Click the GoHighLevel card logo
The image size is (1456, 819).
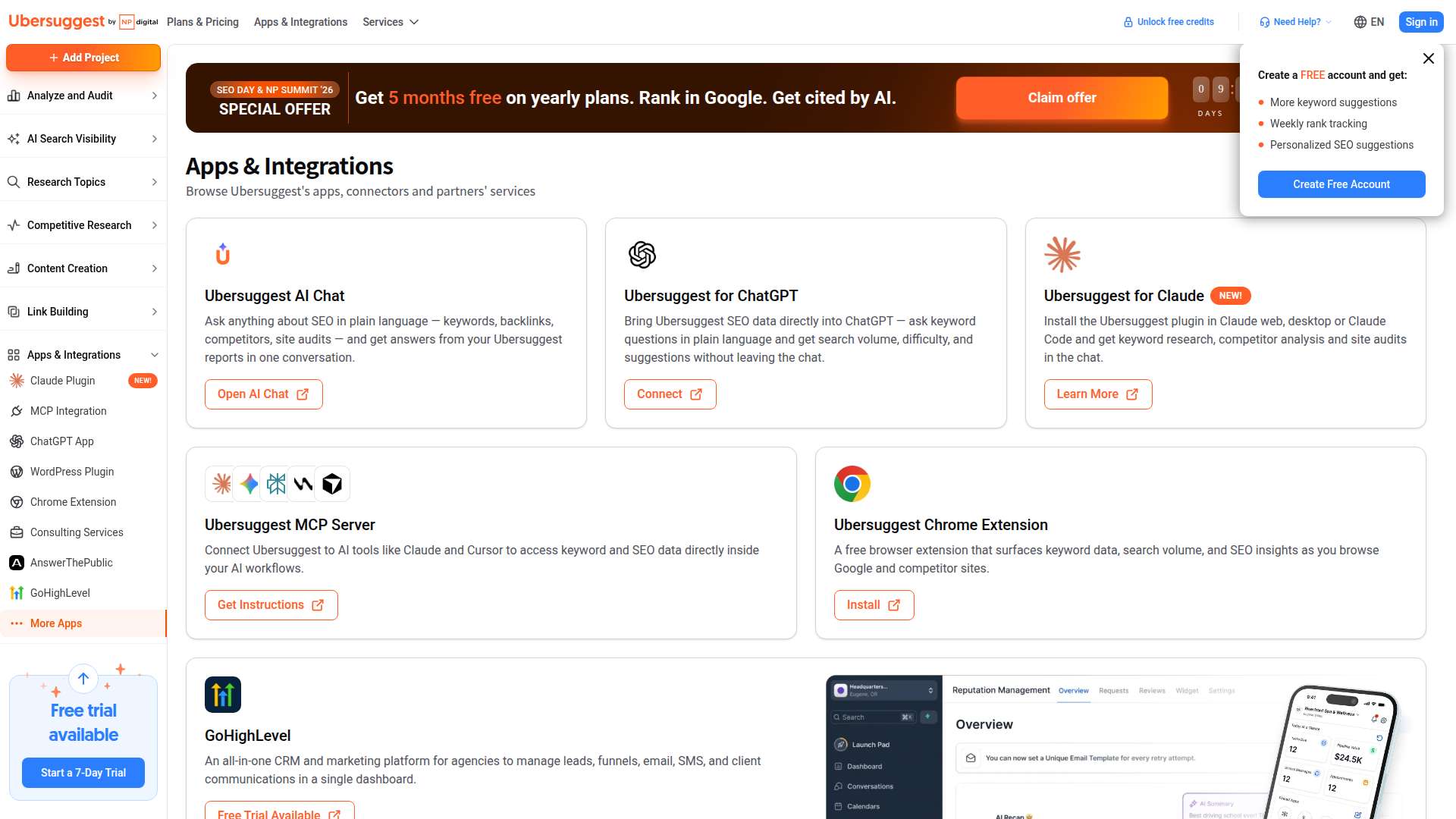(223, 695)
